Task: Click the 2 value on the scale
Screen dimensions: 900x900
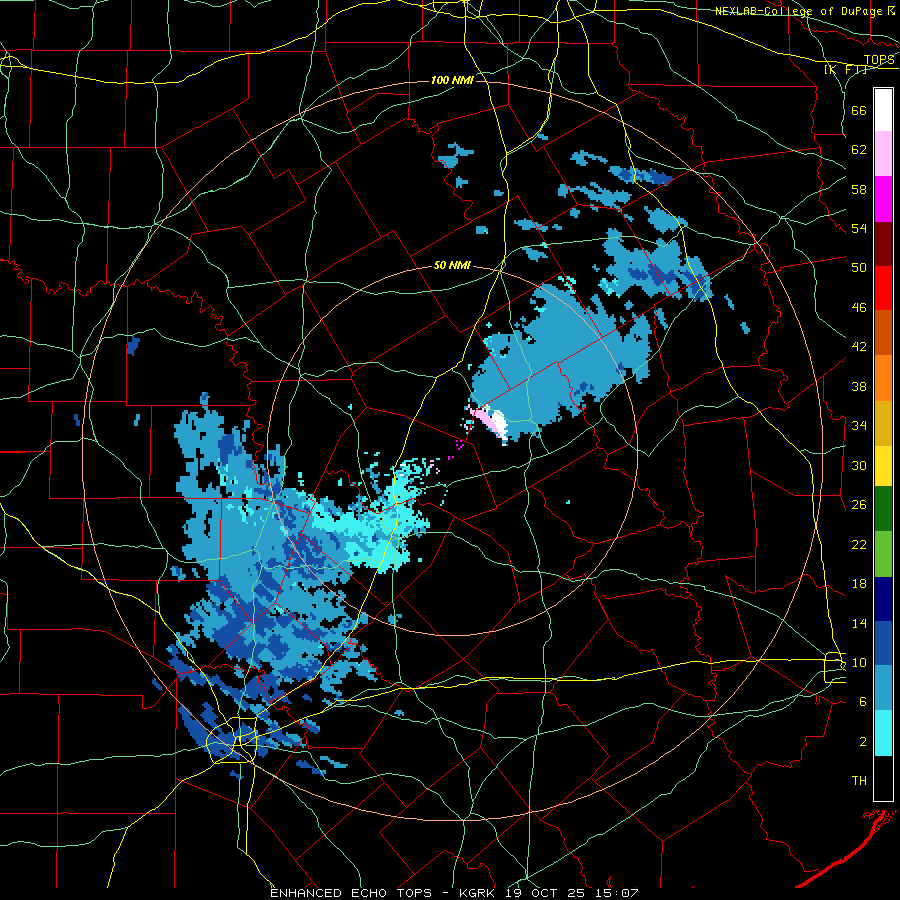Action: pyautogui.click(x=863, y=742)
